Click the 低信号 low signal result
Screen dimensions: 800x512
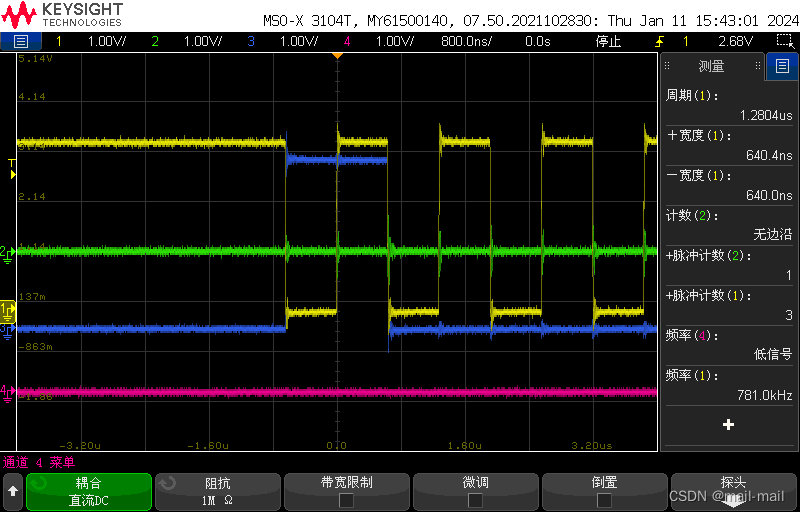pyautogui.click(x=773, y=354)
